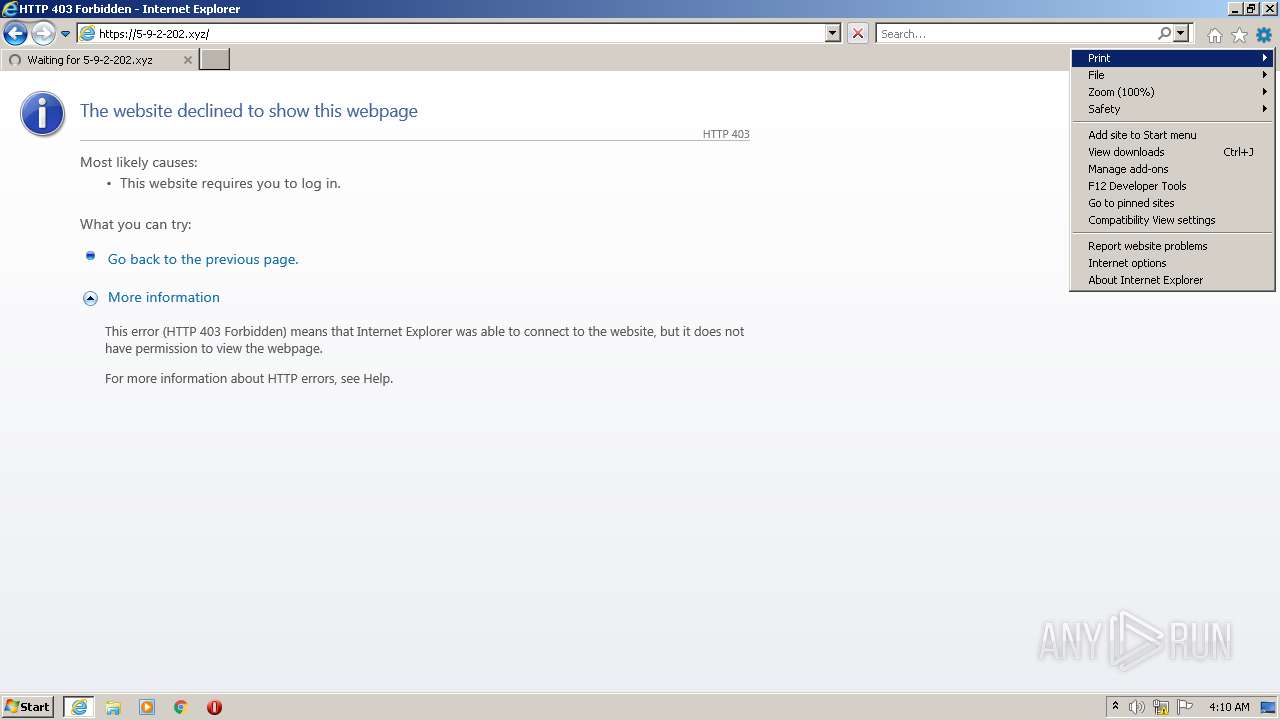Screen dimensions: 1280x720
Task: Open the recent pages dropdown arrow
Action: point(65,34)
